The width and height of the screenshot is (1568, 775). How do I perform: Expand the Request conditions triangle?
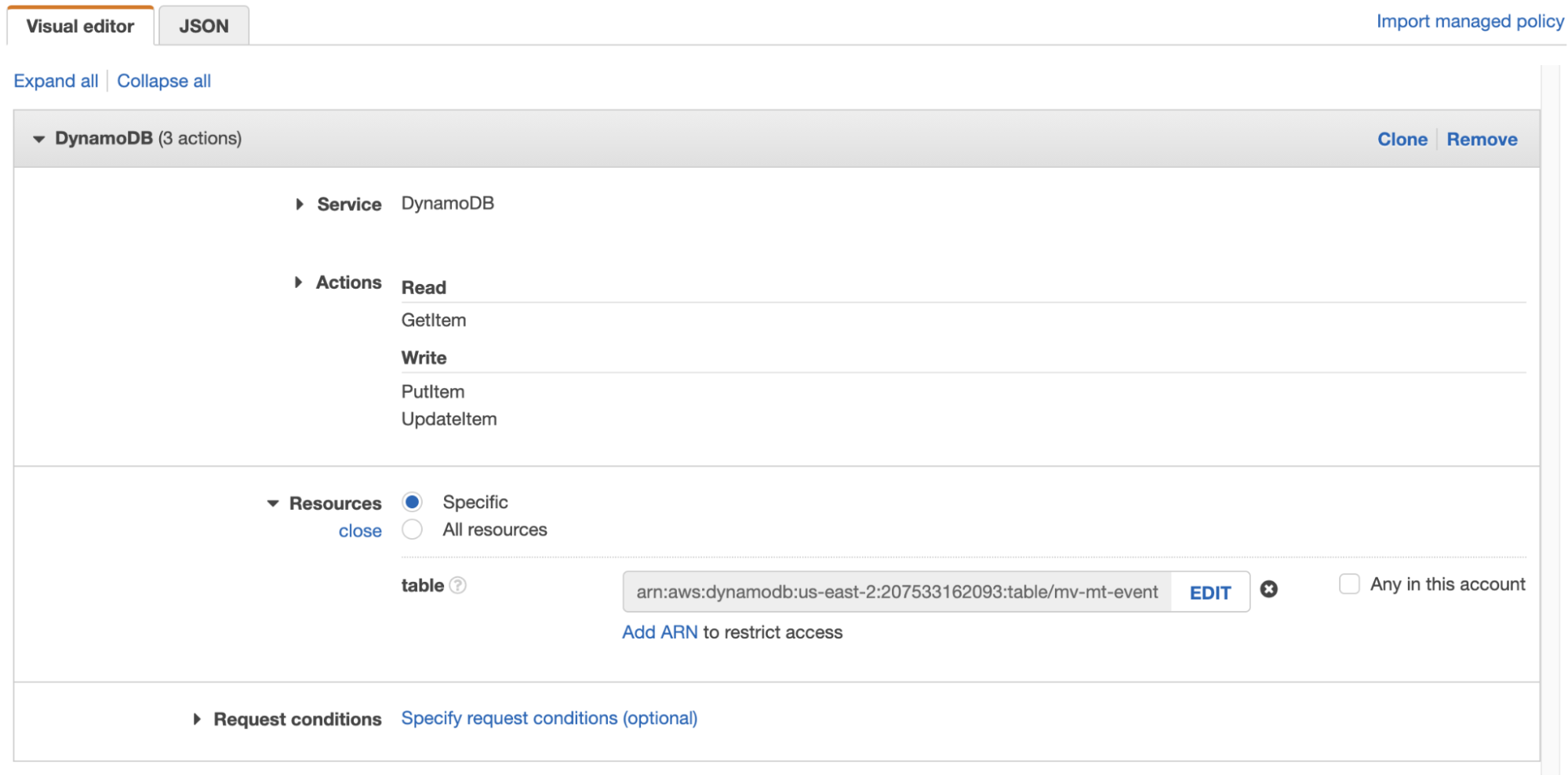coord(197,719)
